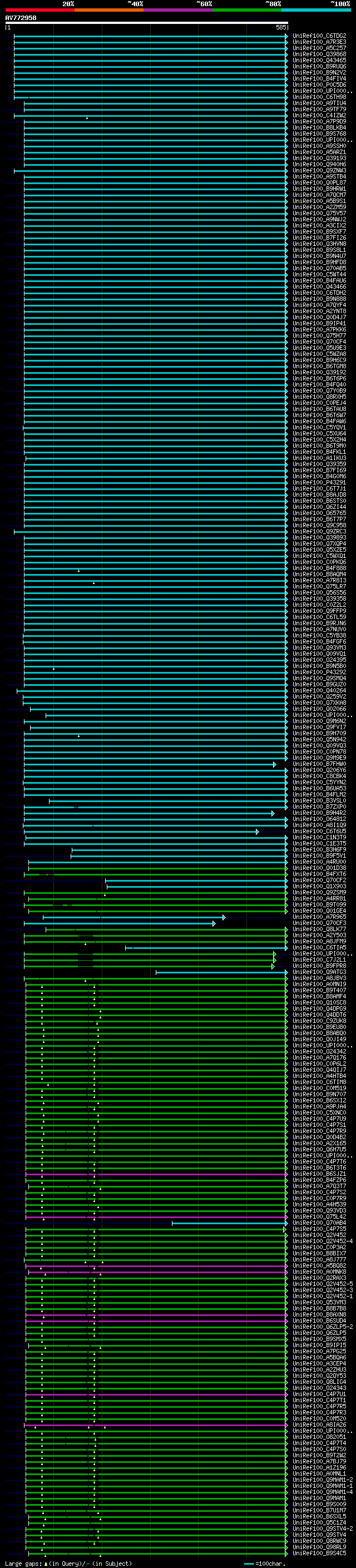
Task: Select the UniRef100_B9T407 label
Action: (x=319, y=990)
